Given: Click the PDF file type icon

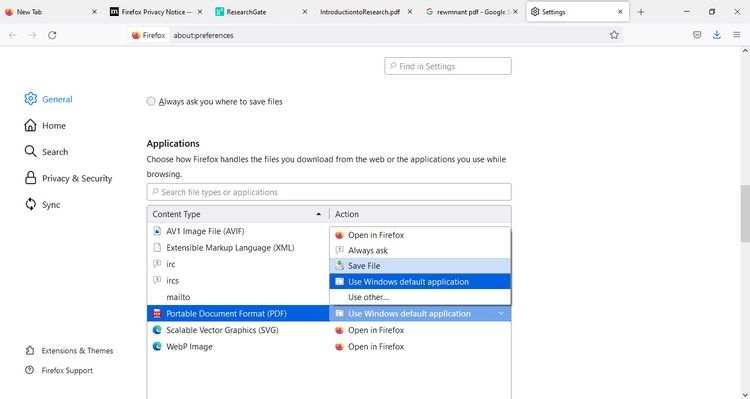Looking at the screenshot, I should [157, 313].
